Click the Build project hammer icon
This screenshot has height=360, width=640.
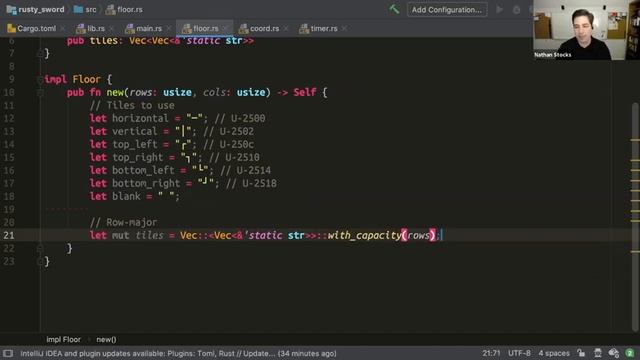point(394,9)
